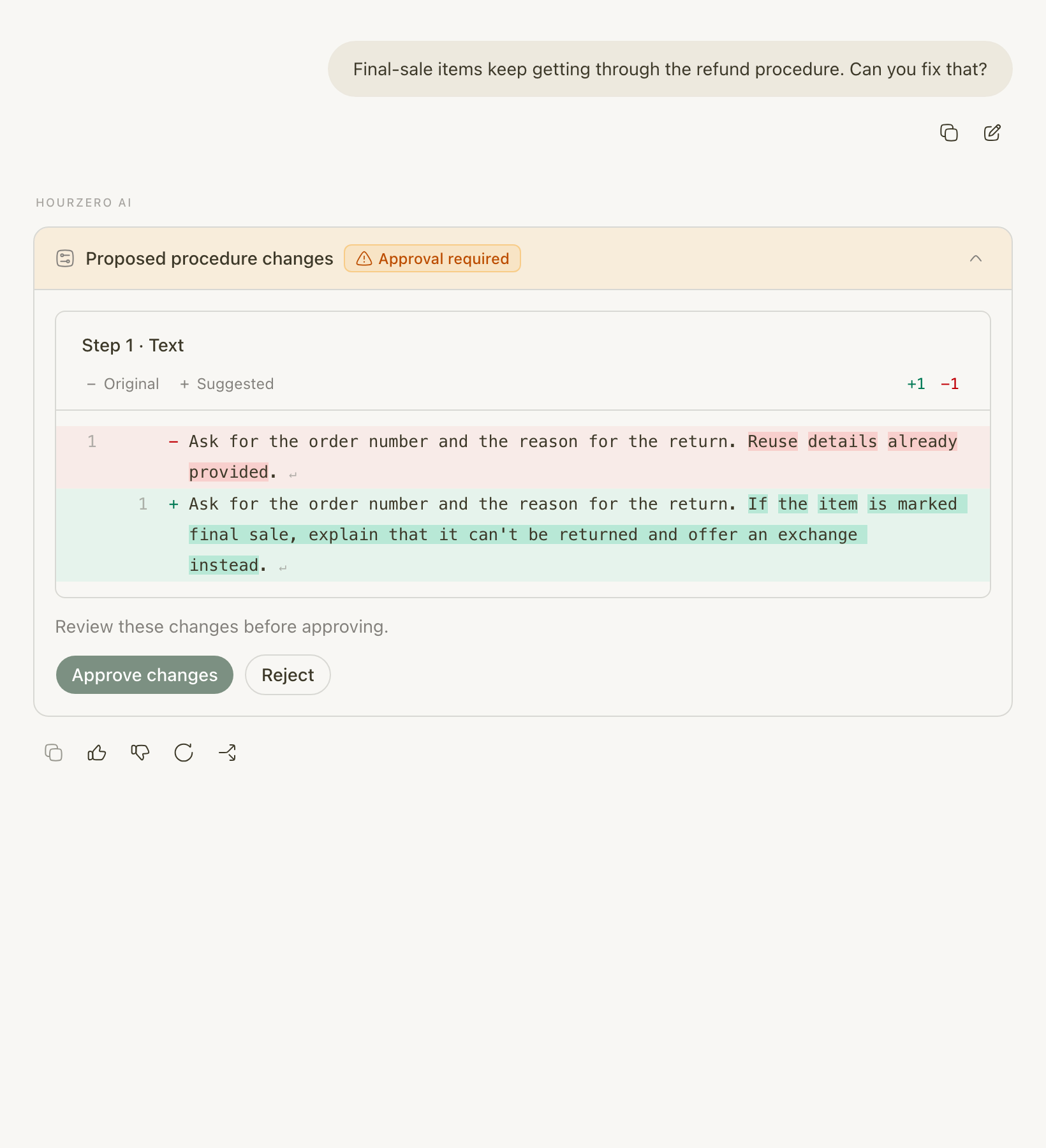Give the response a thumbs up

pos(97,753)
